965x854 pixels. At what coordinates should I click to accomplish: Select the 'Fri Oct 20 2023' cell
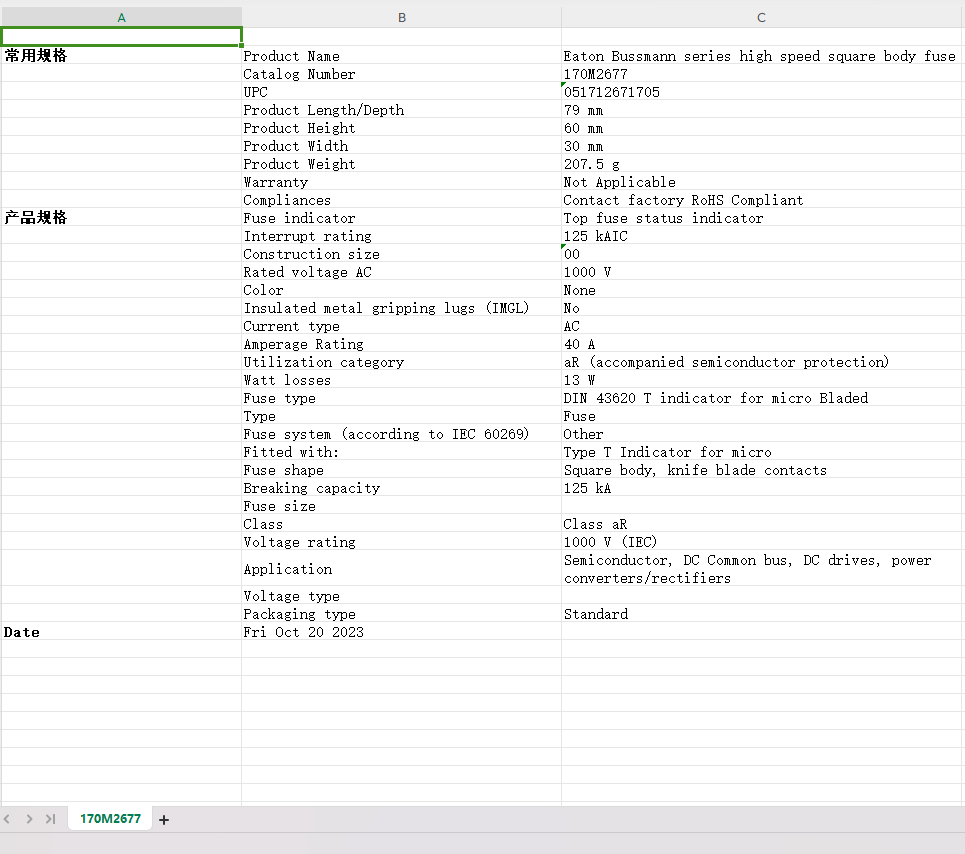(401, 632)
